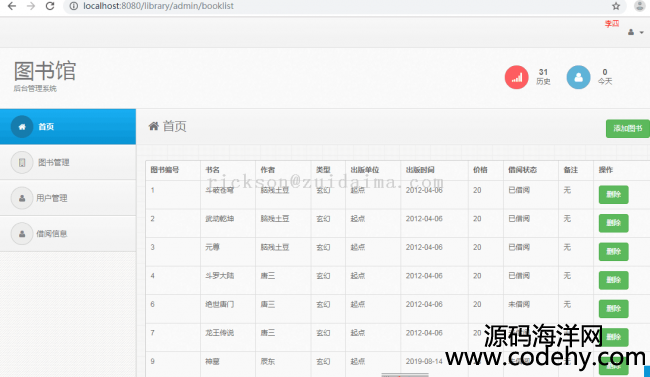
Task: Click the site info icon in address bar
Action: [x=73, y=6]
